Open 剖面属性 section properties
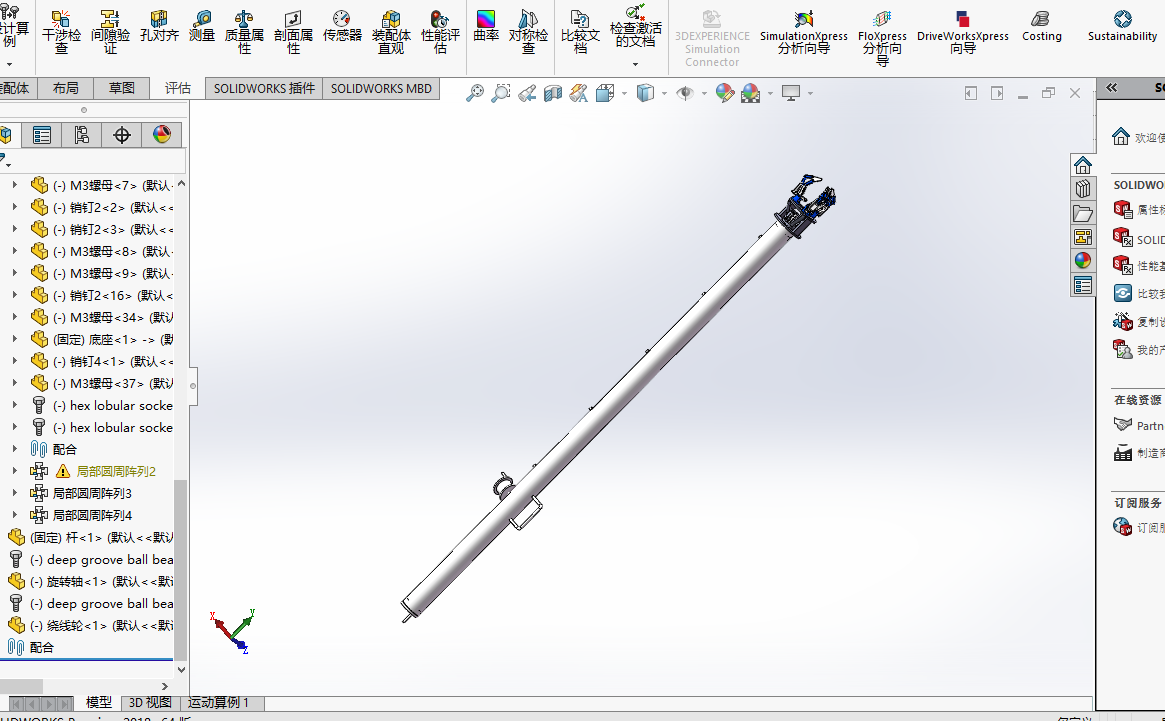The image size is (1165, 721). point(293,32)
